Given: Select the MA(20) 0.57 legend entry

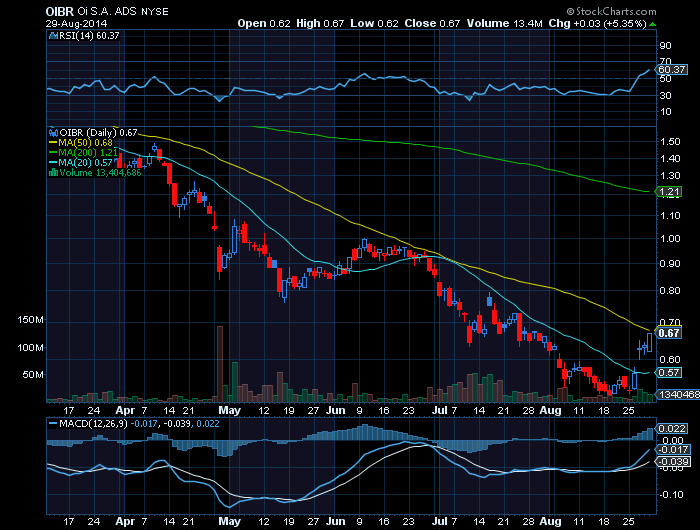Looking at the screenshot, I should 81,163.
